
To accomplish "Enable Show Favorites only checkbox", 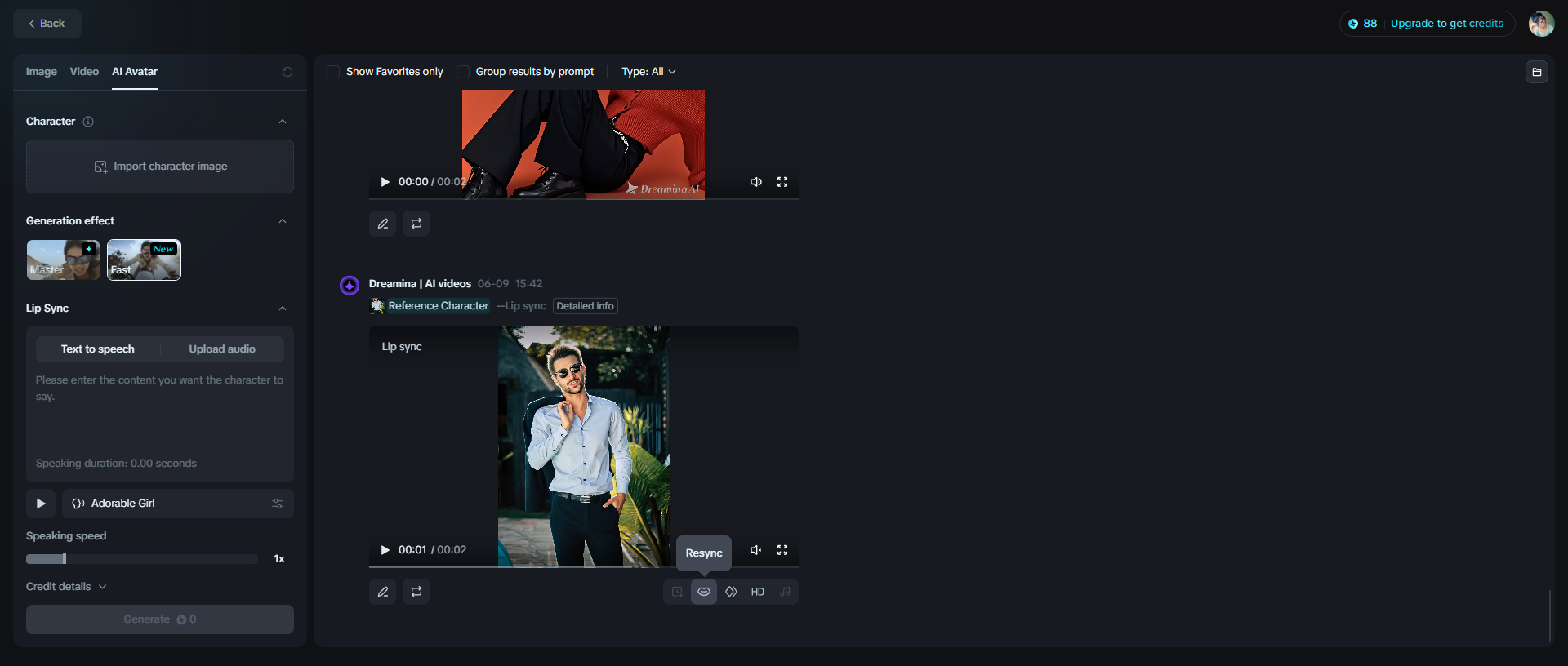I will 333,72.
